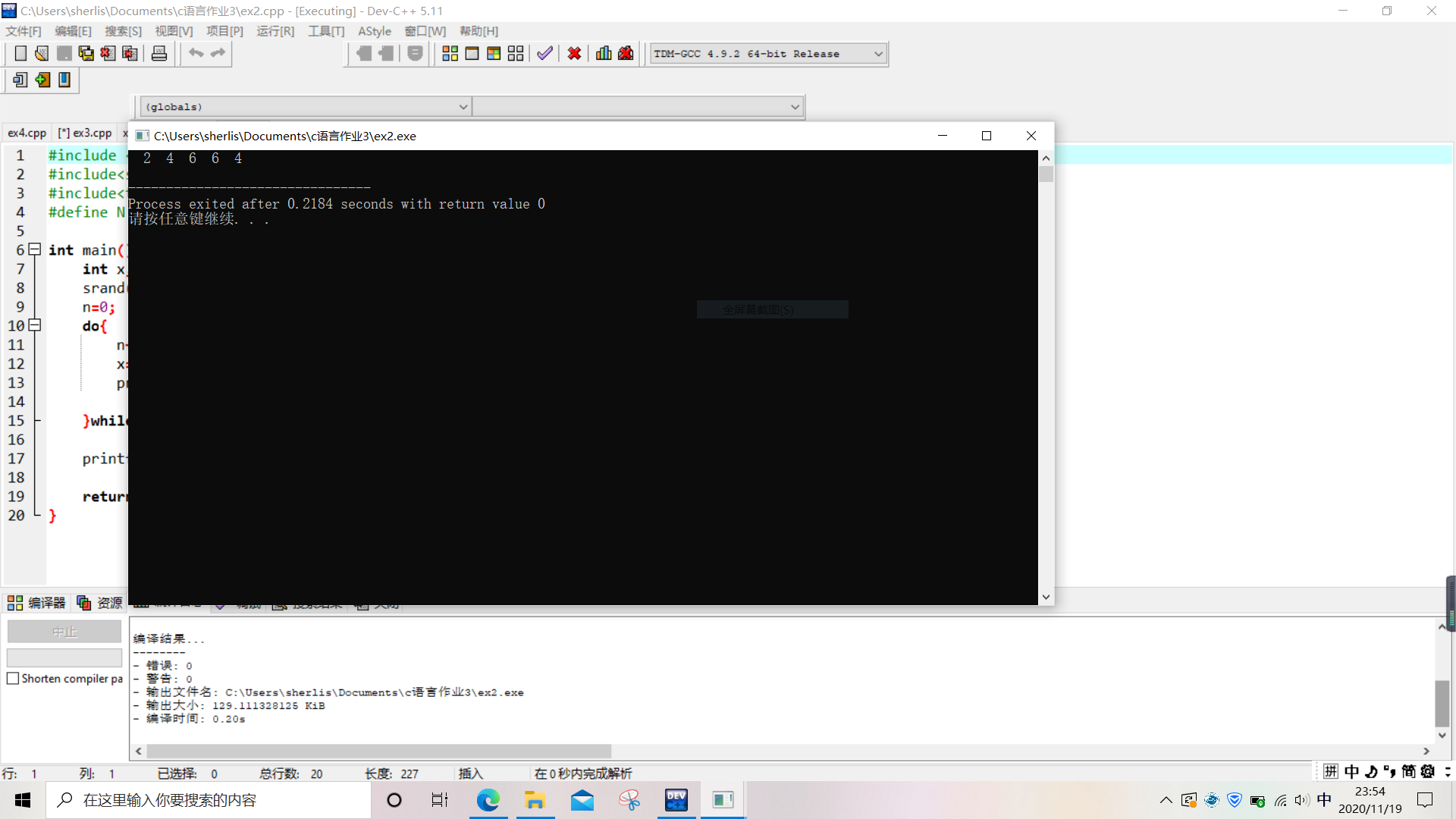
Task: Open the 运行[R] menu
Action: point(275,31)
